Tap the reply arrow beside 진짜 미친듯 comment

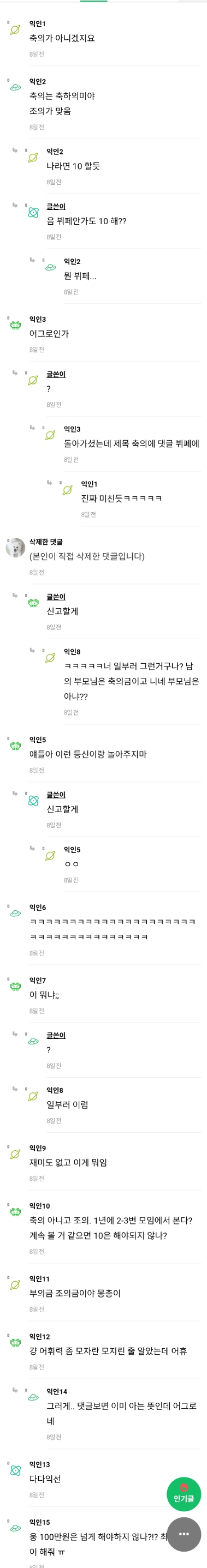50,482
